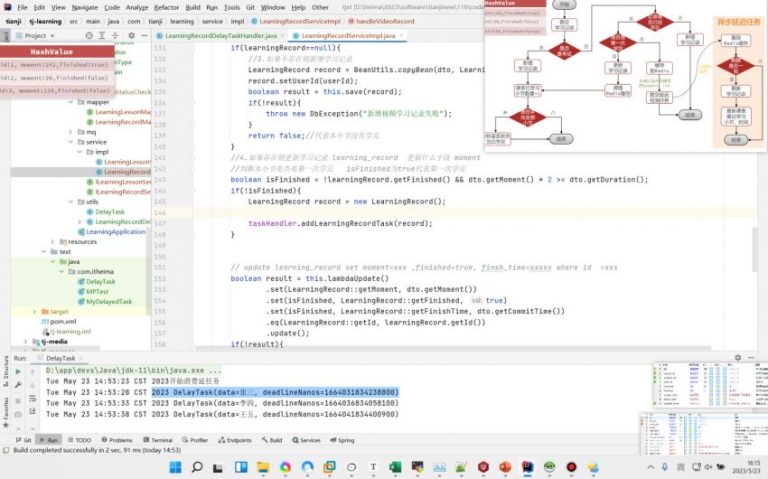Screen dimensions: 768x479
Task: Open the Terminal tool window
Action: click(161, 439)
